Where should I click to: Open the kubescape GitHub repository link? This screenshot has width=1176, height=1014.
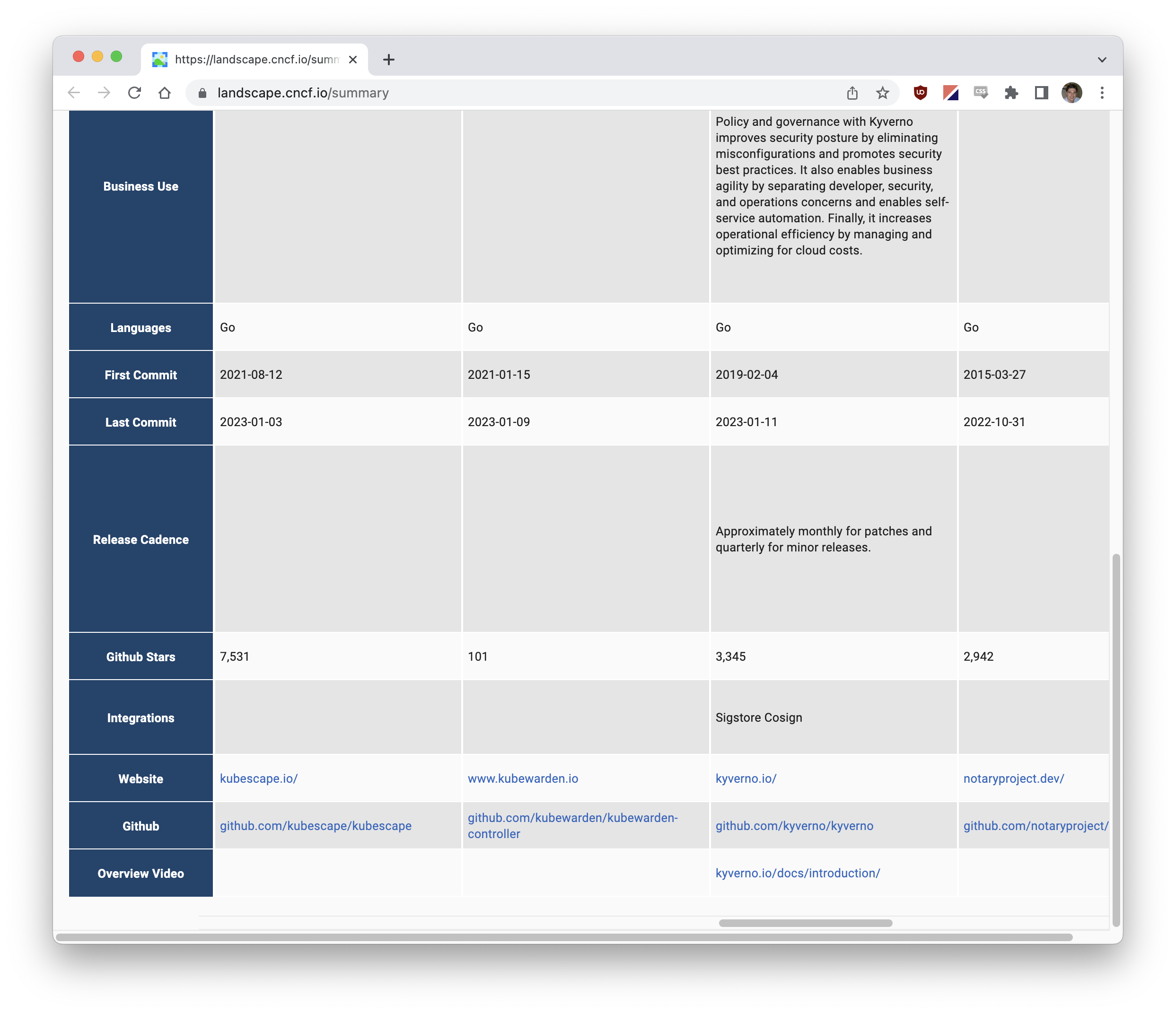click(316, 826)
